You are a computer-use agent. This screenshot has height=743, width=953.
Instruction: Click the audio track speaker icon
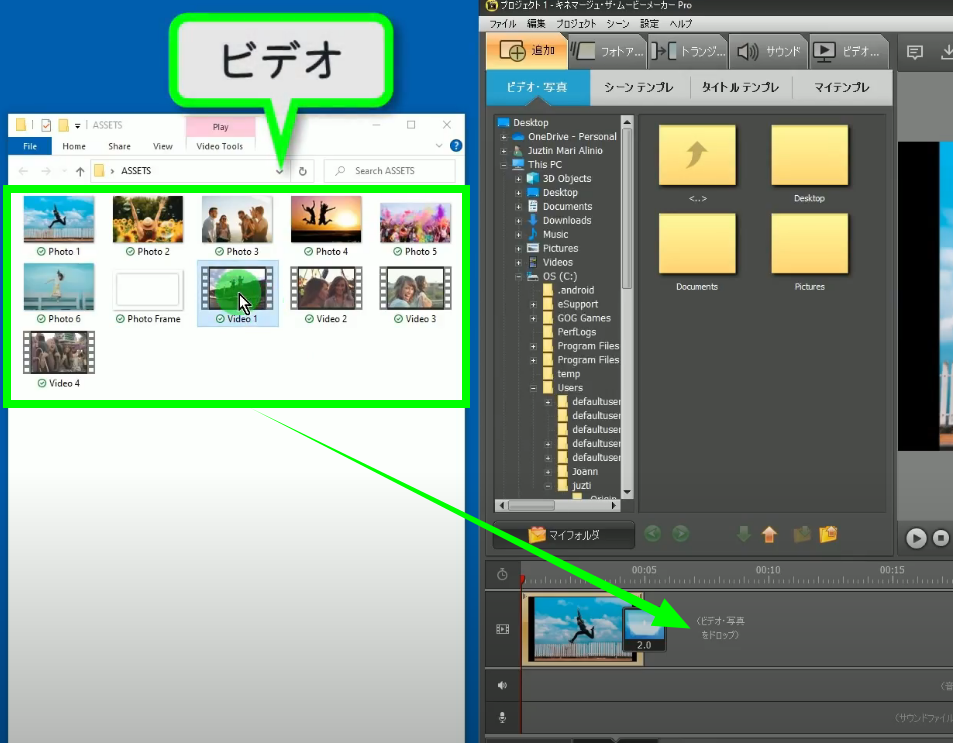[x=502, y=686]
